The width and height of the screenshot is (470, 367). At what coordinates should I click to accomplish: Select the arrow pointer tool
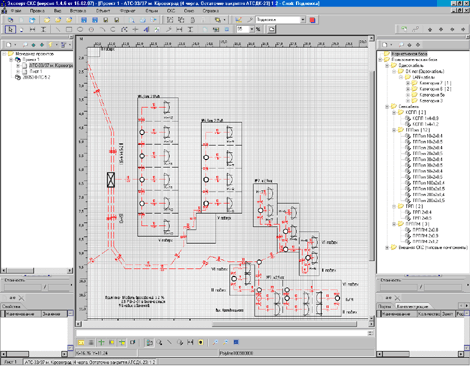10,30
